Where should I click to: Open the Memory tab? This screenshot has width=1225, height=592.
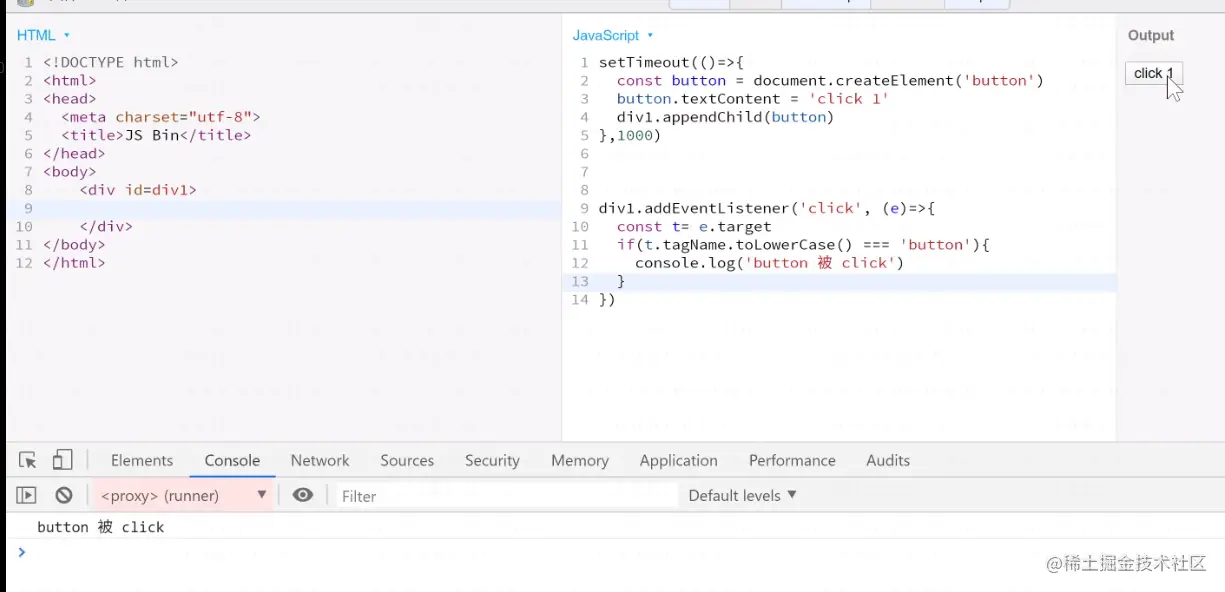tap(580, 460)
